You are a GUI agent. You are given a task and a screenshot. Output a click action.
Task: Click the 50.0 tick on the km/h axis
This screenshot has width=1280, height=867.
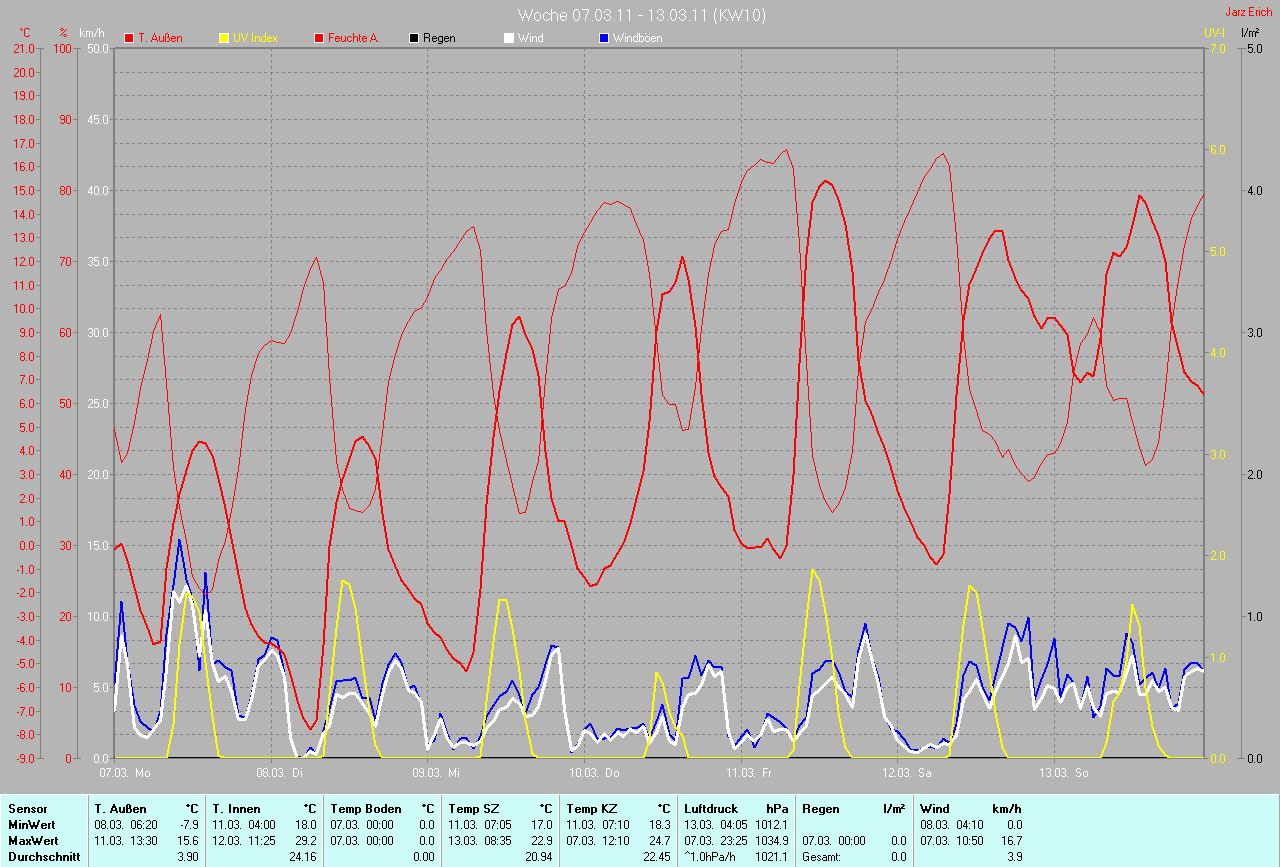click(x=97, y=48)
